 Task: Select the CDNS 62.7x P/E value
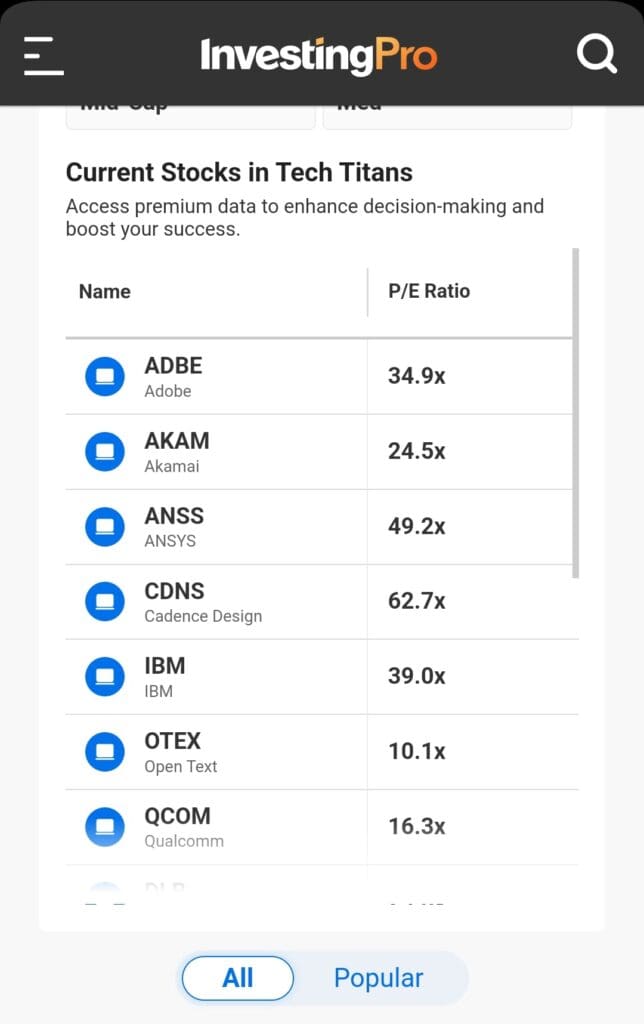click(417, 601)
